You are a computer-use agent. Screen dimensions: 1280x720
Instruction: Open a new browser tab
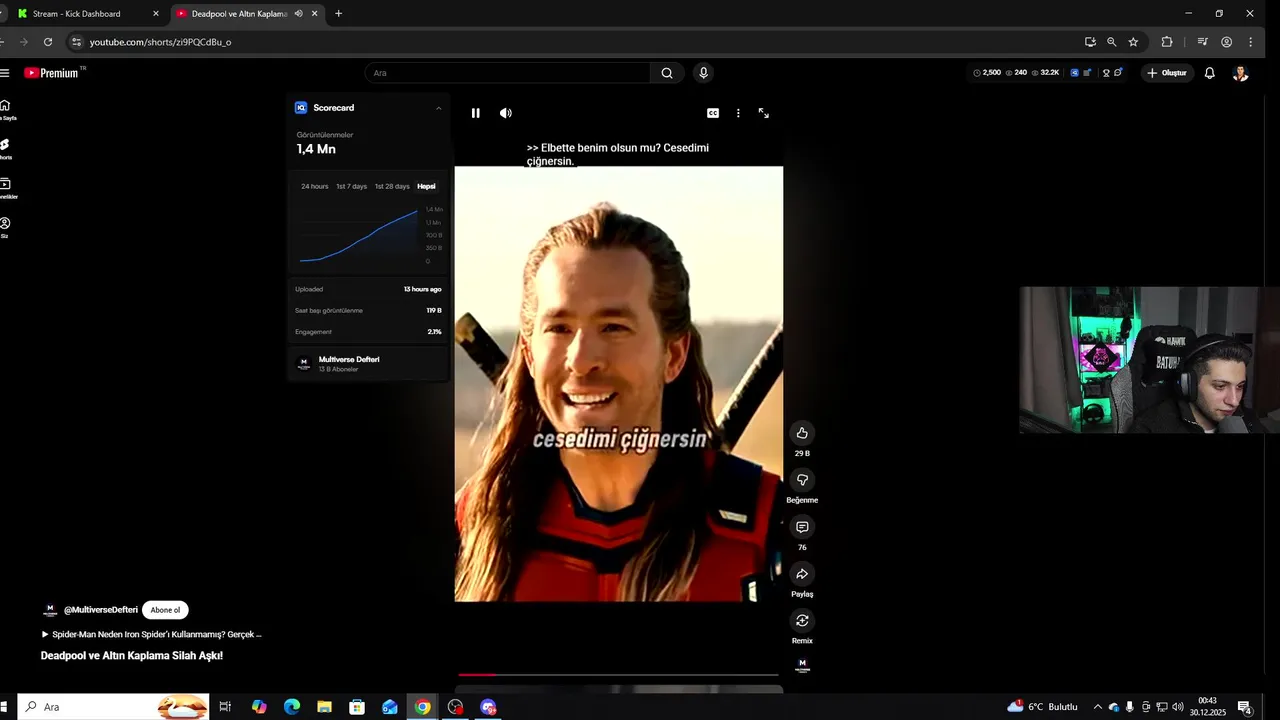tap(338, 13)
